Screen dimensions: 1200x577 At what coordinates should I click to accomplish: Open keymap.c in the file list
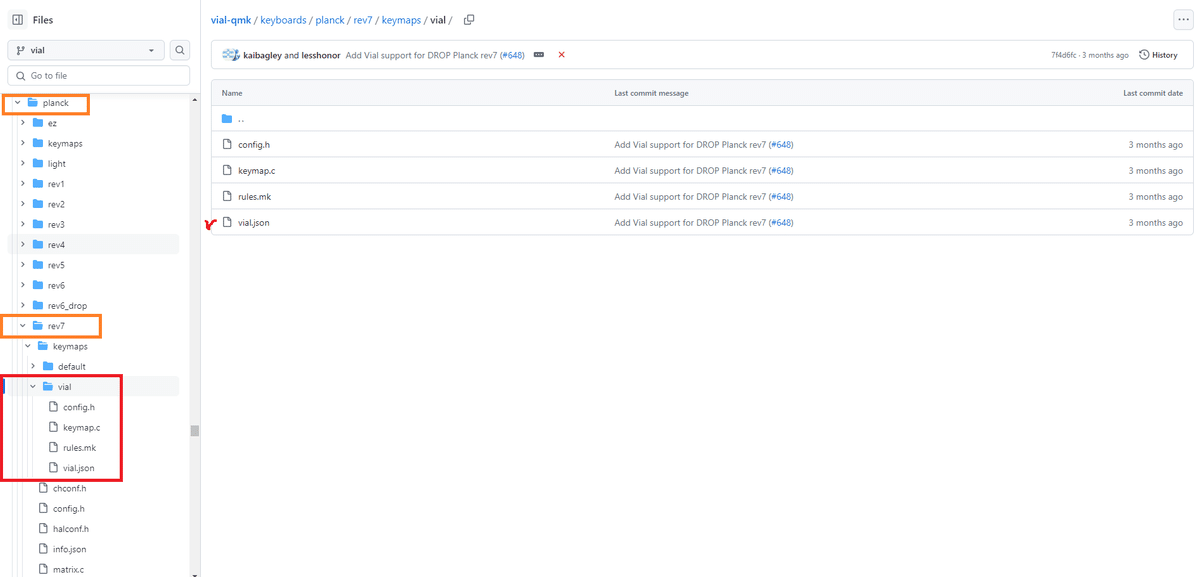(x=256, y=171)
